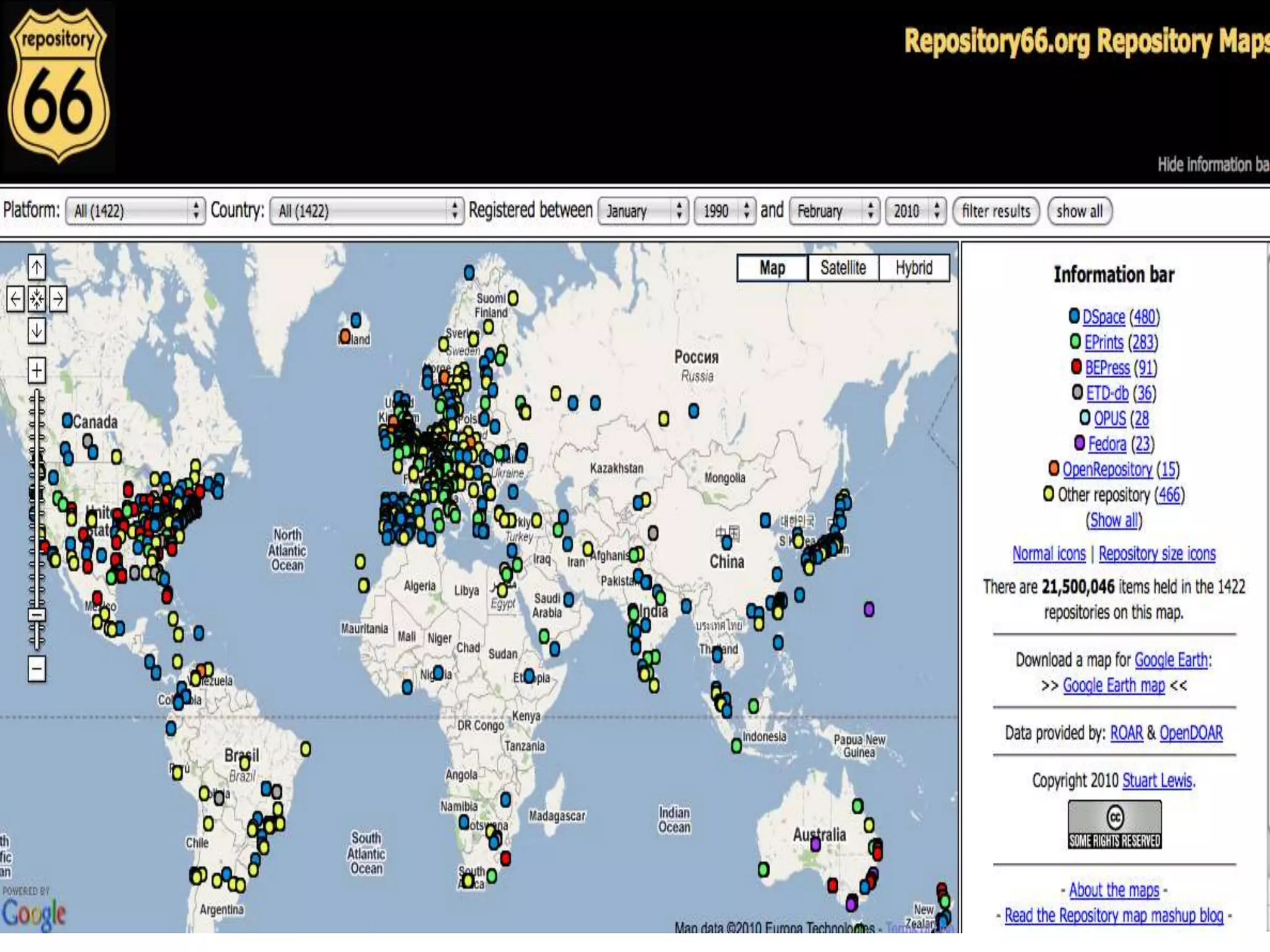Click Hide information bar link

[x=1213, y=164]
